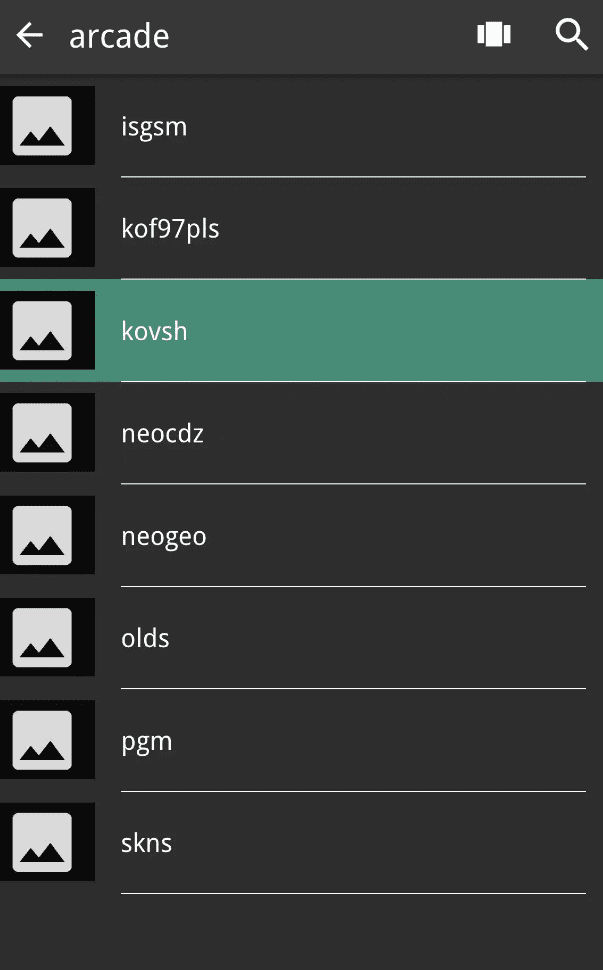This screenshot has width=603, height=970.
Task: Select kof97pls from the list
Action: pos(350,229)
